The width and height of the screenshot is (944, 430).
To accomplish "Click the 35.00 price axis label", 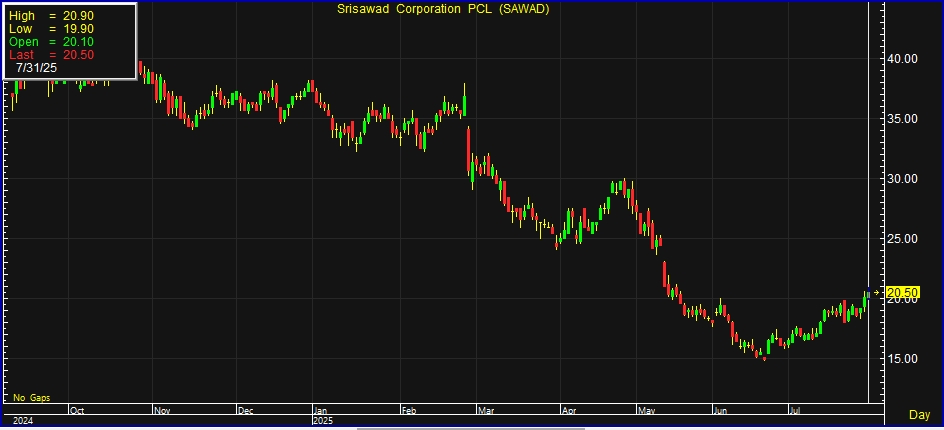I will coord(902,119).
